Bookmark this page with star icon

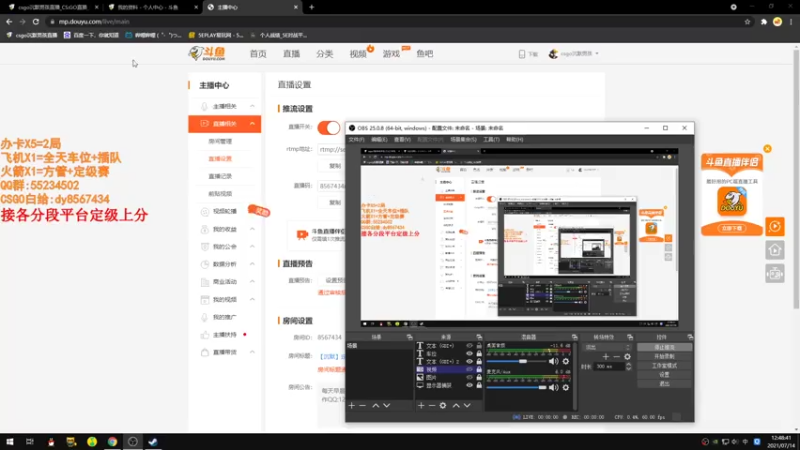click(747, 21)
